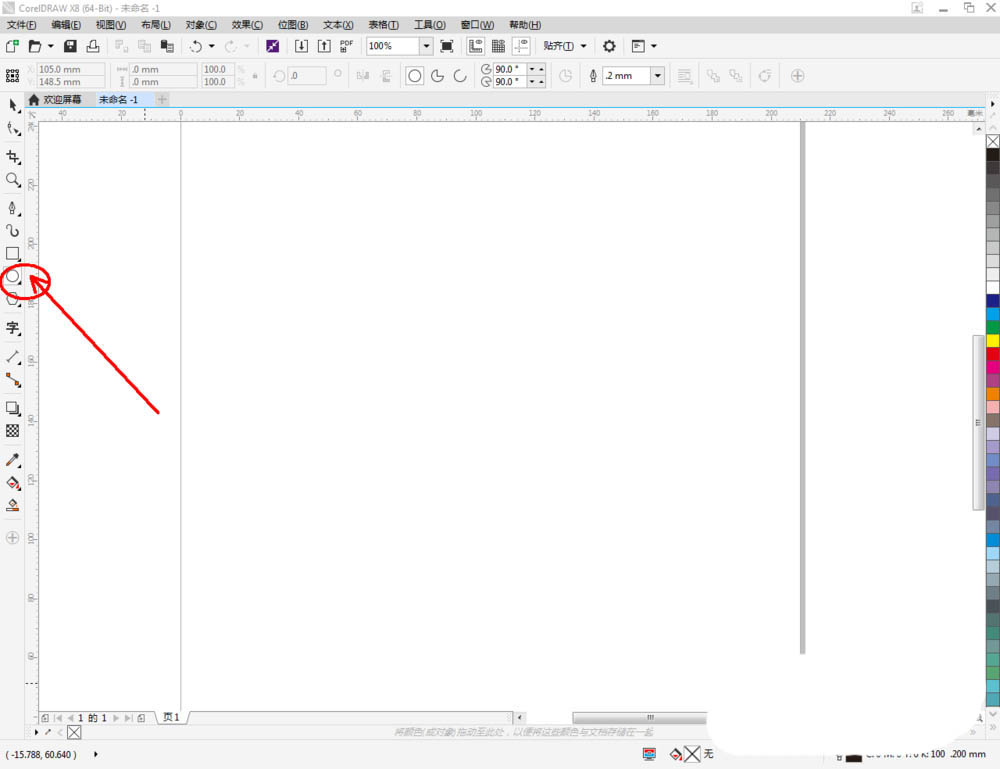1000x769 pixels.
Task: Publish to PDF
Action: point(346,46)
